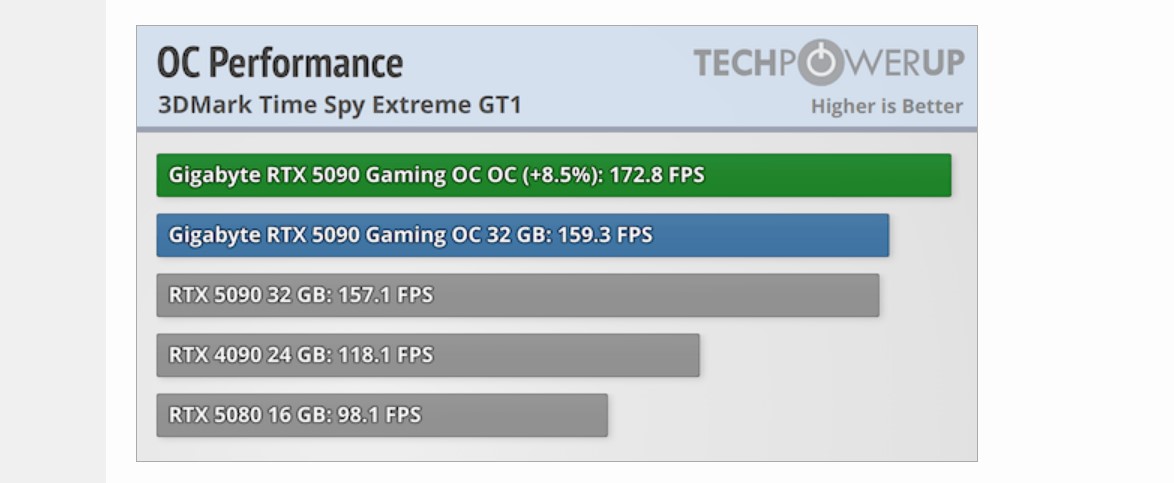This screenshot has width=1174, height=483.
Task: Select the "3DMark Time Spy Extreme GT1" subtitle
Action: point(339,105)
